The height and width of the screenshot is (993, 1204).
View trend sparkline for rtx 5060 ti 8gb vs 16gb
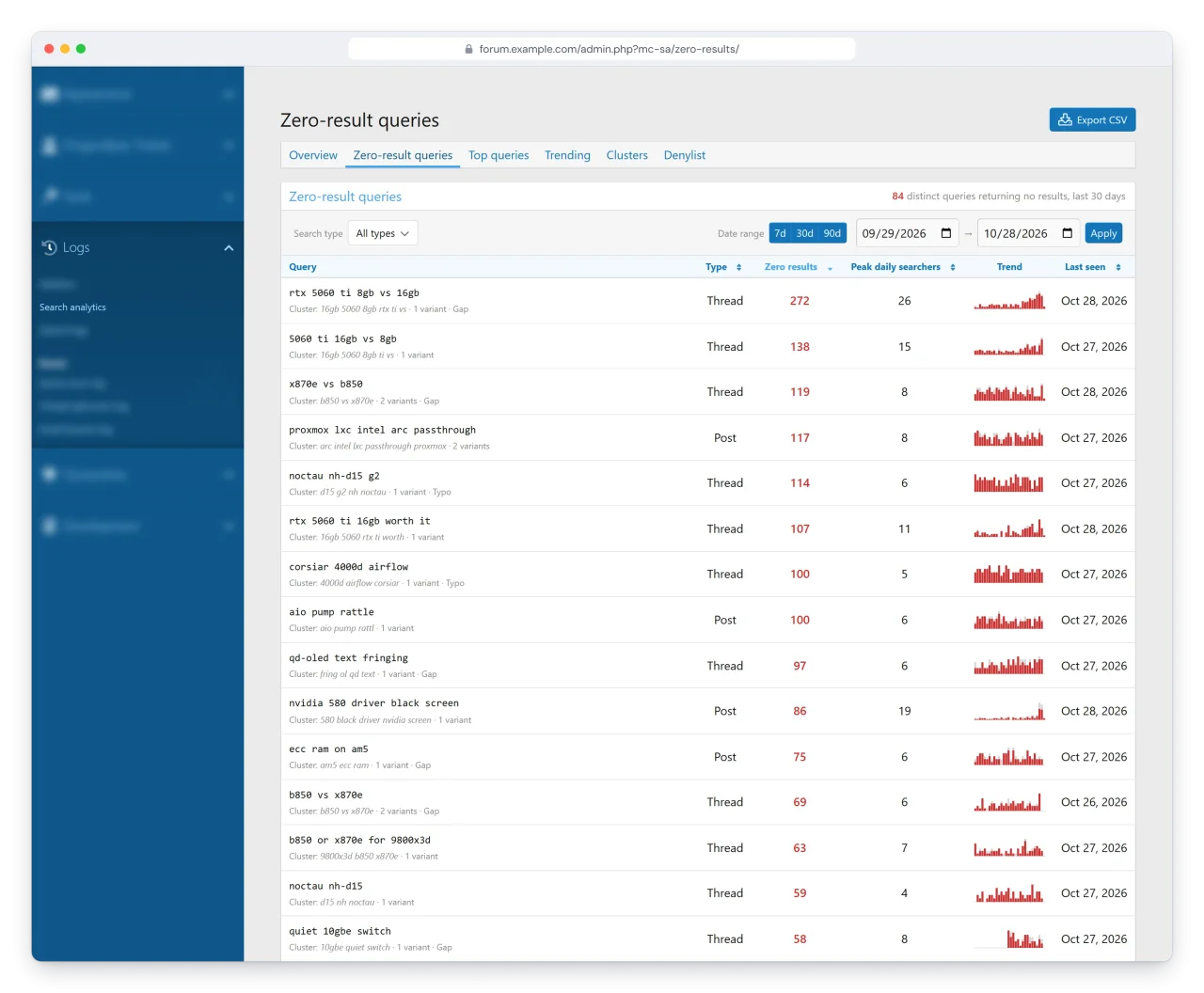point(1009,301)
